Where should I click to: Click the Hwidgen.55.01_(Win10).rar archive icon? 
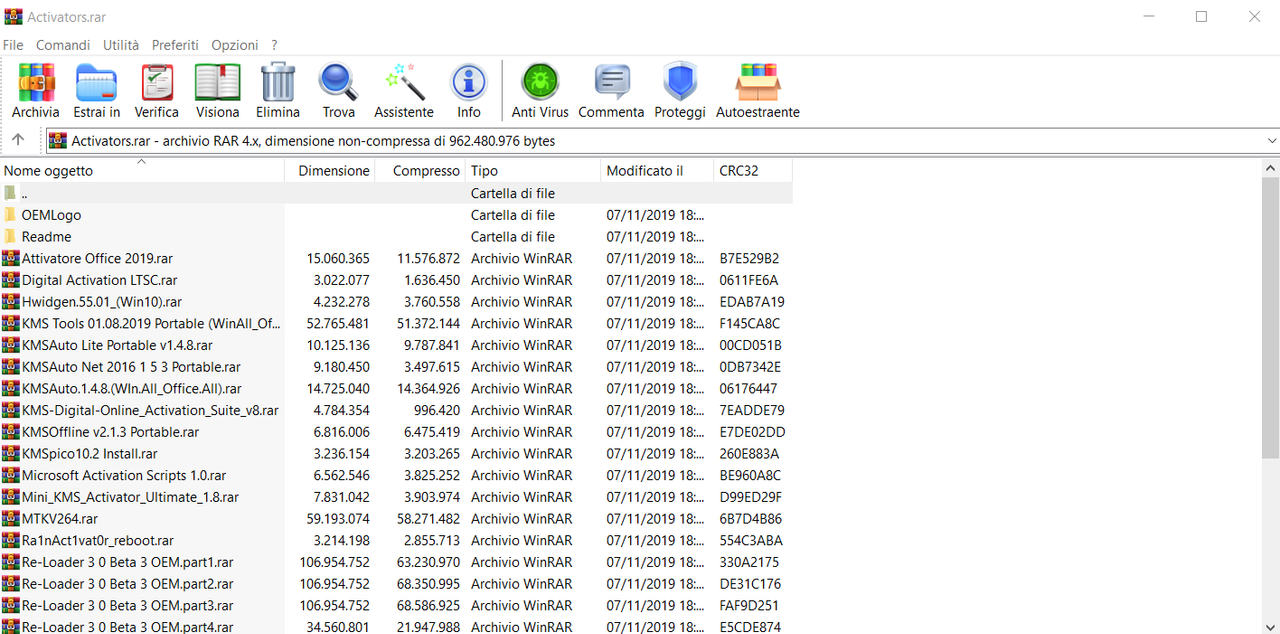pos(11,302)
